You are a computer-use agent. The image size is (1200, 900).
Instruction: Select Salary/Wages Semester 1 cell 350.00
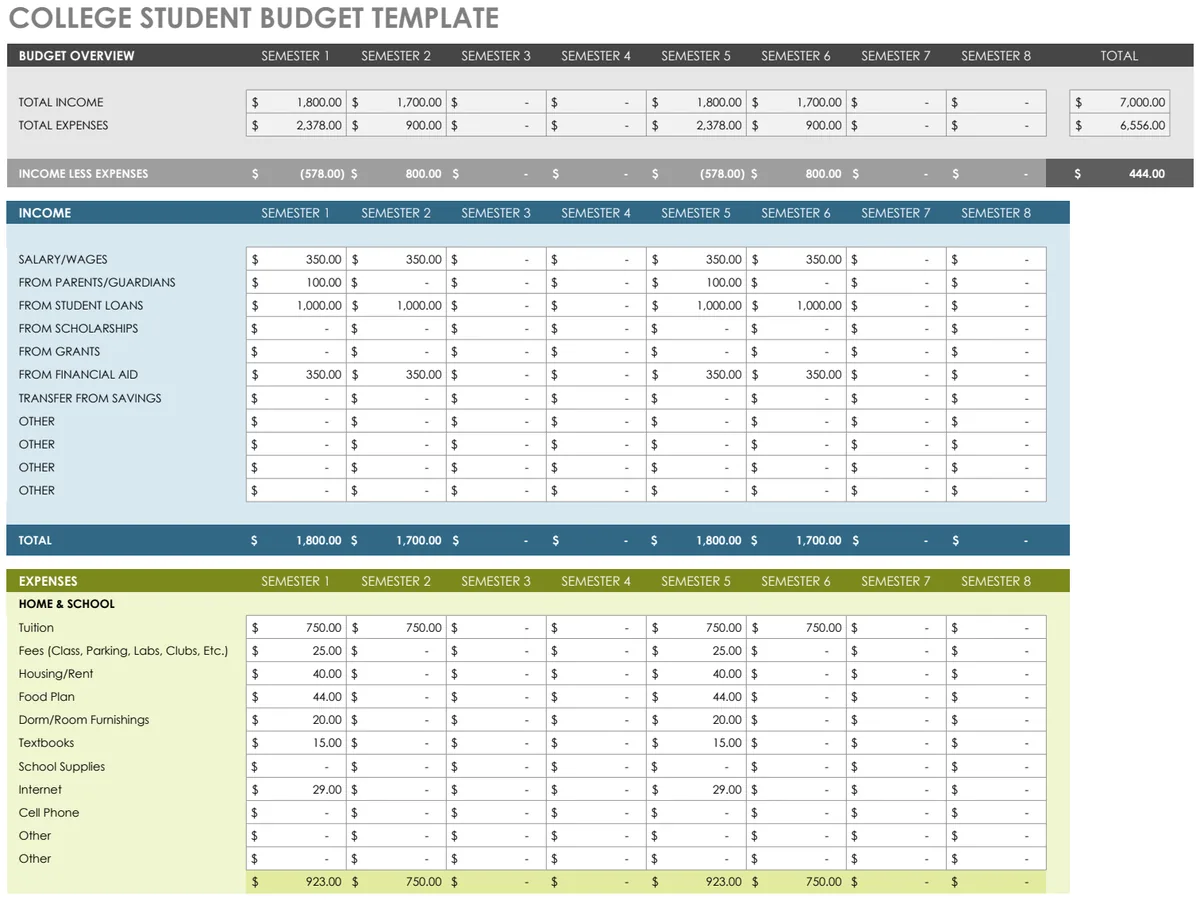[x=296, y=259]
